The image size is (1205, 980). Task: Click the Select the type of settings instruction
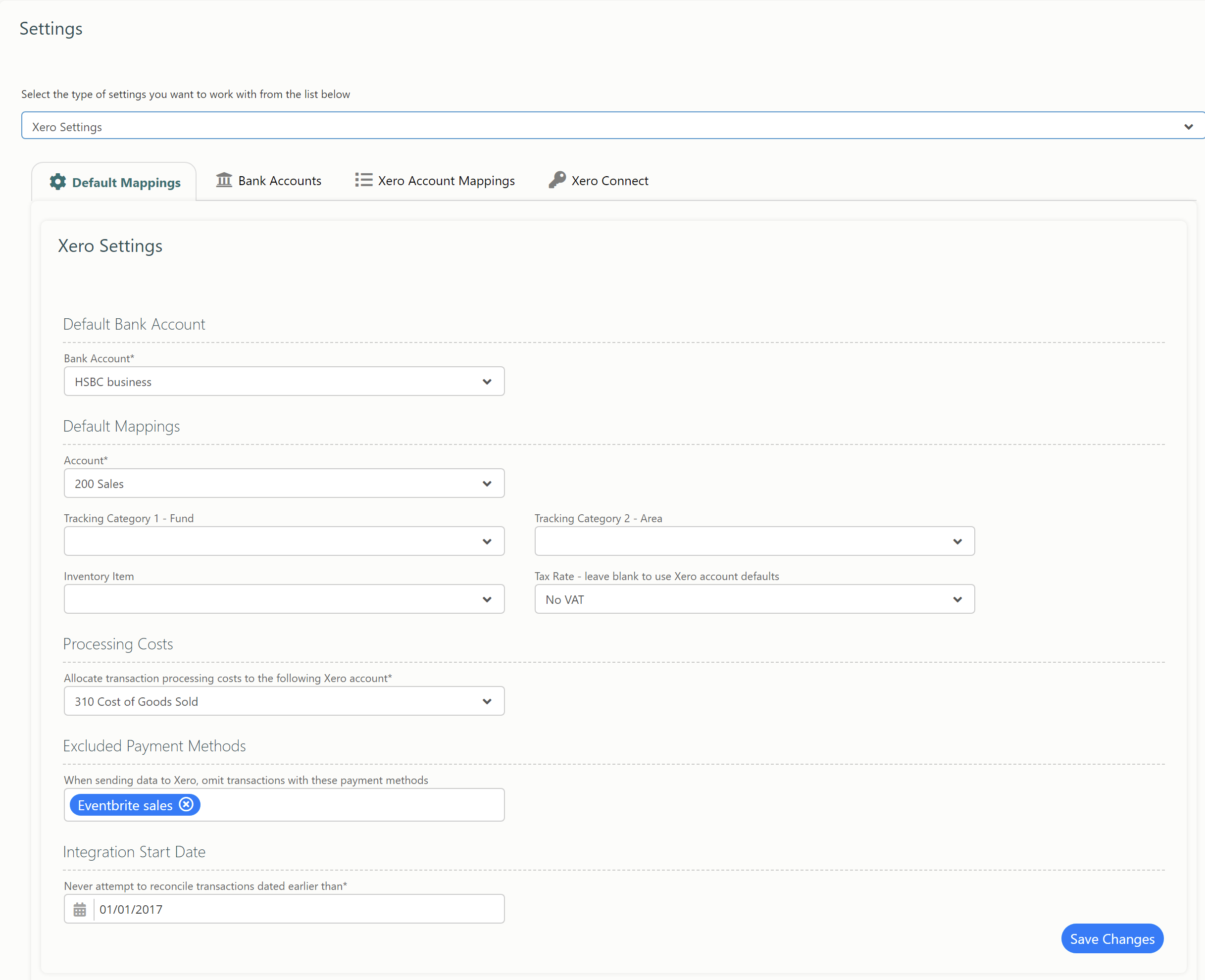[186, 94]
